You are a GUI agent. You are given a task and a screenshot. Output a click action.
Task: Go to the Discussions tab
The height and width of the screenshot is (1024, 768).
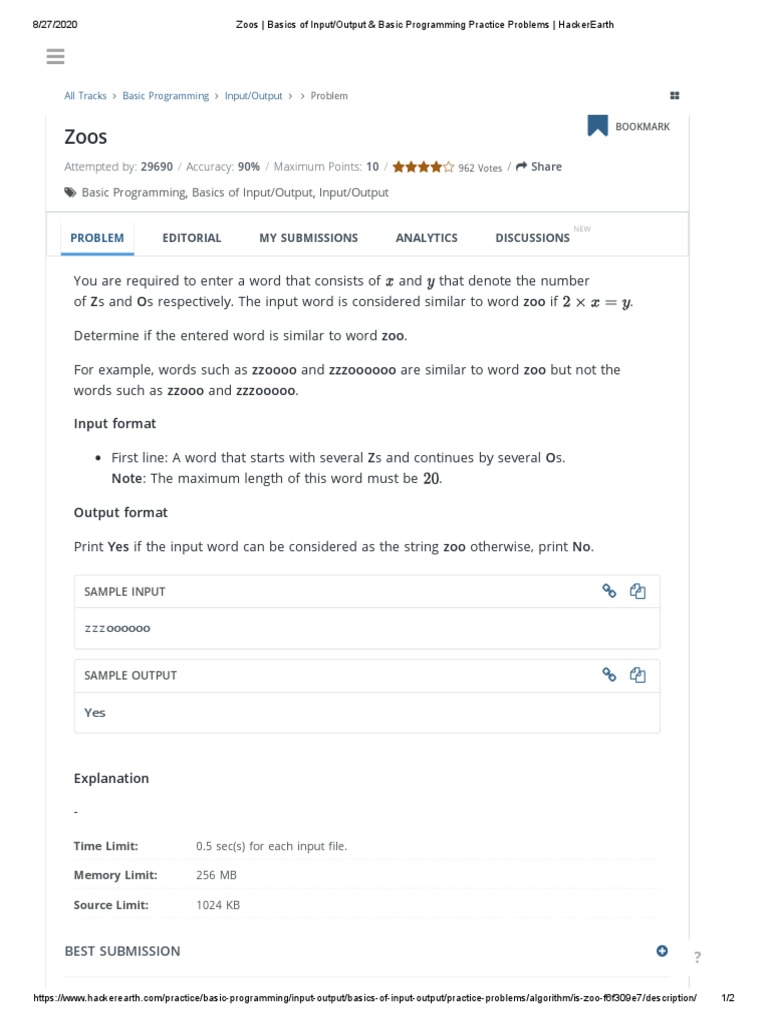[x=532, y=238]
